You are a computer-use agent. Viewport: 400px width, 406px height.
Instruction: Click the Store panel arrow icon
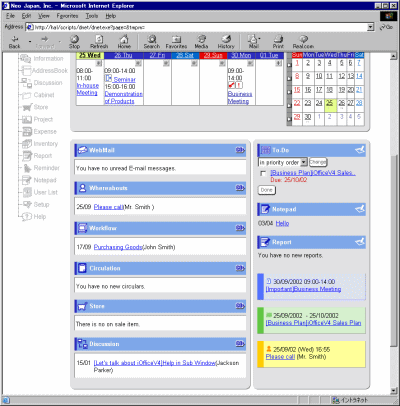pyautogui.click(x=240, y=306)
